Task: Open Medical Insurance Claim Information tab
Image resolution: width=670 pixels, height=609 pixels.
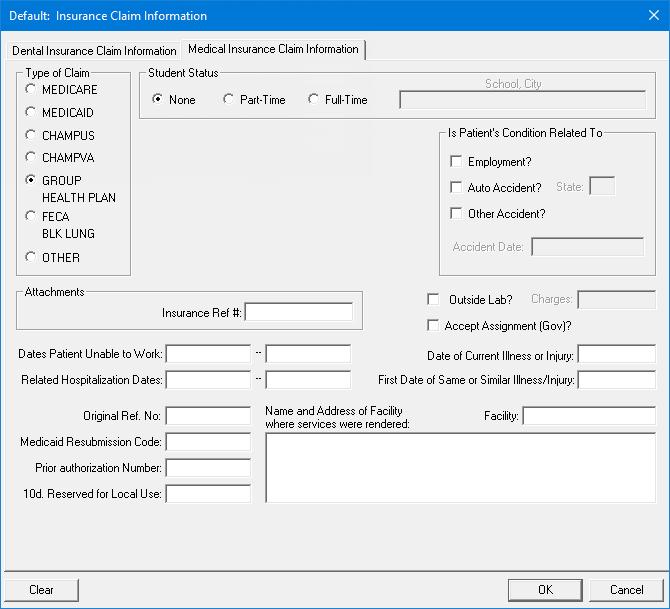Action: [x=273, y=50]
